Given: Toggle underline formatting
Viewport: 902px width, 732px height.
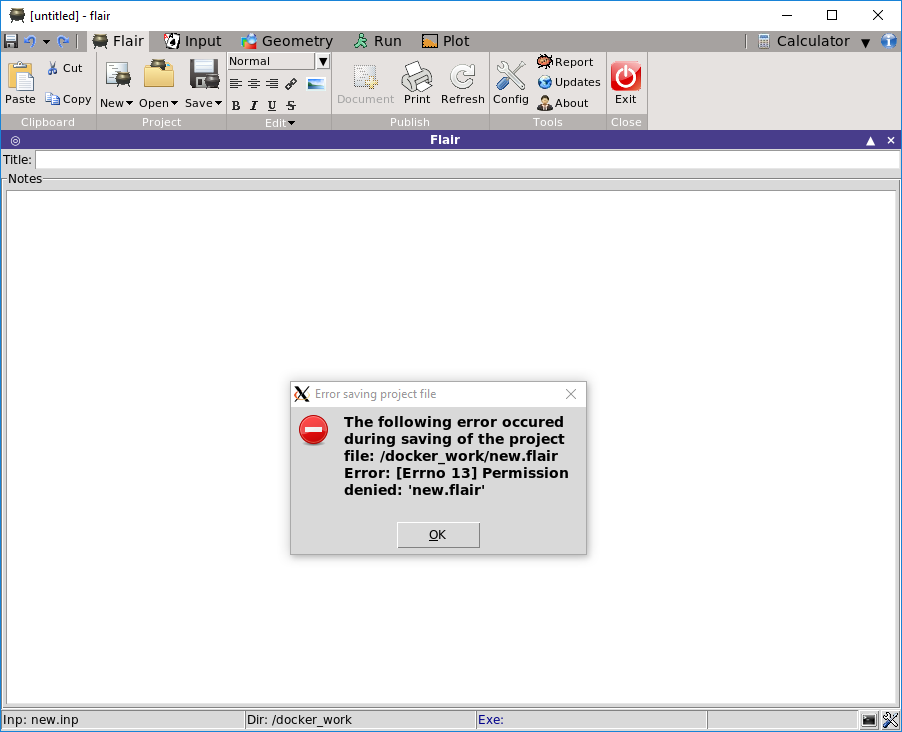Looking at the screenshot, I should click(x=272, y=105).
